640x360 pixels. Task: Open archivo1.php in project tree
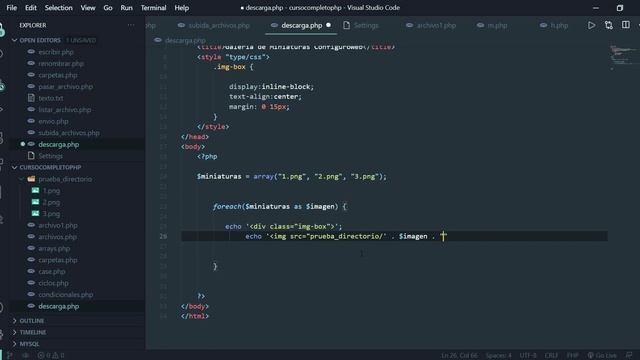tap(58, 225)
